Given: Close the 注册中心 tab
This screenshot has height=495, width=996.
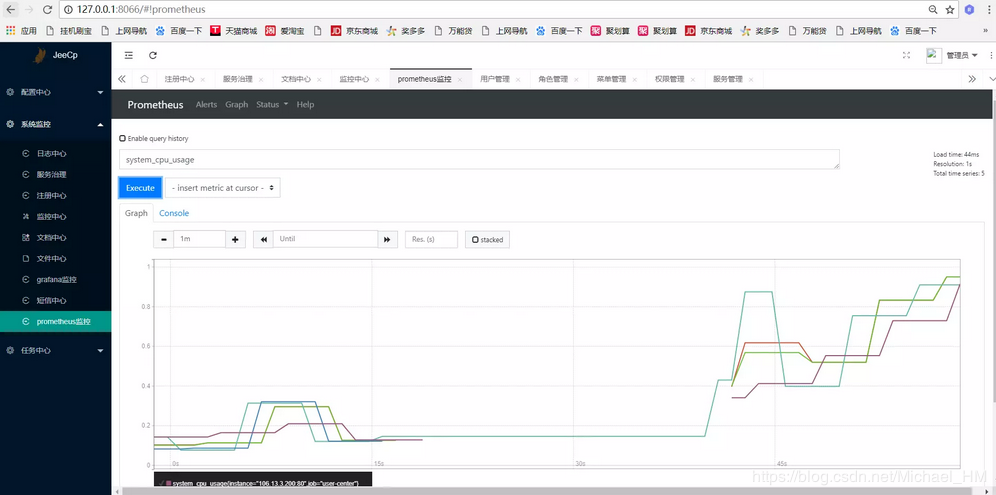Looking at the screenshot, I should (203, 80).
